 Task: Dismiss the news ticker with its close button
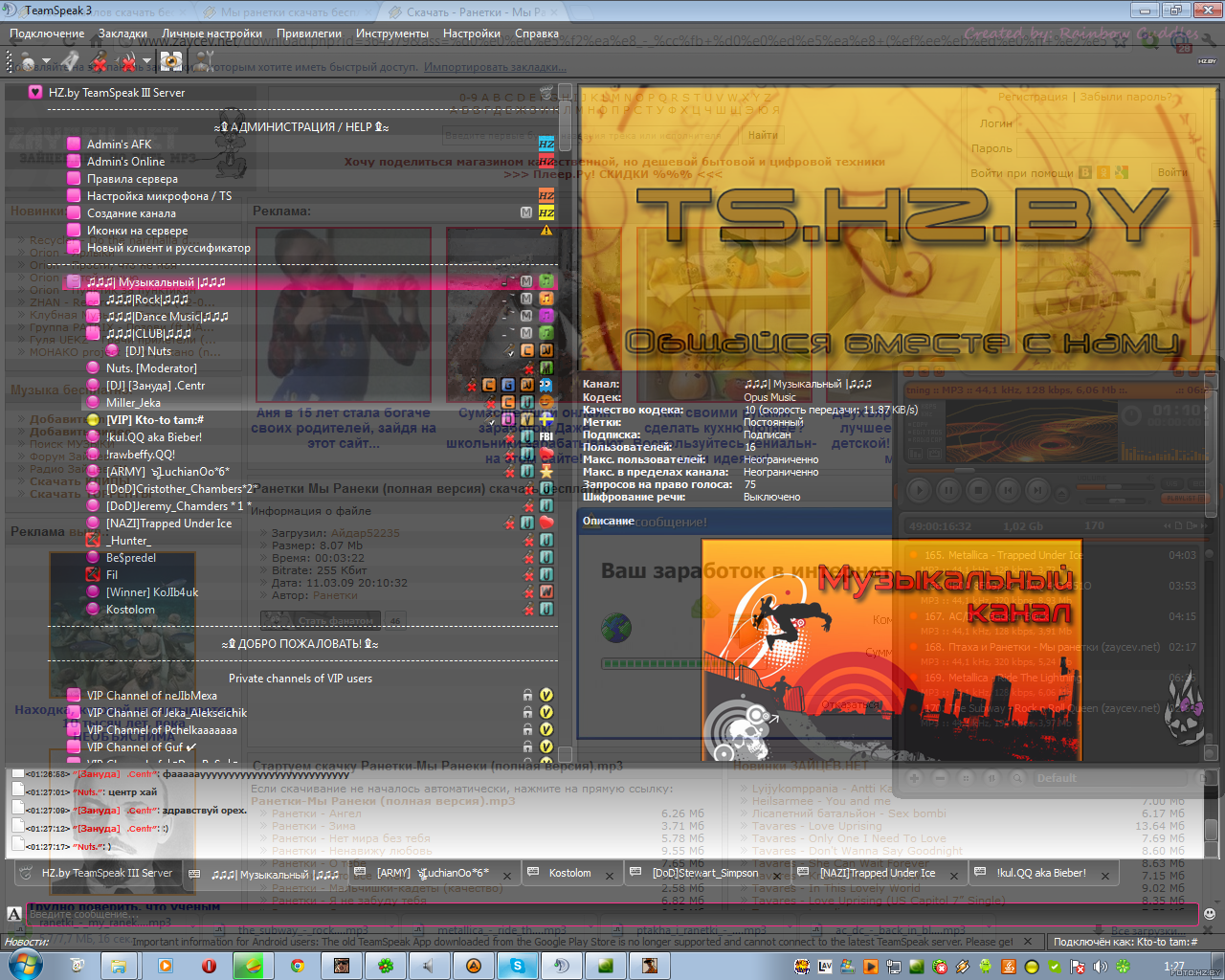(1027, 942)
